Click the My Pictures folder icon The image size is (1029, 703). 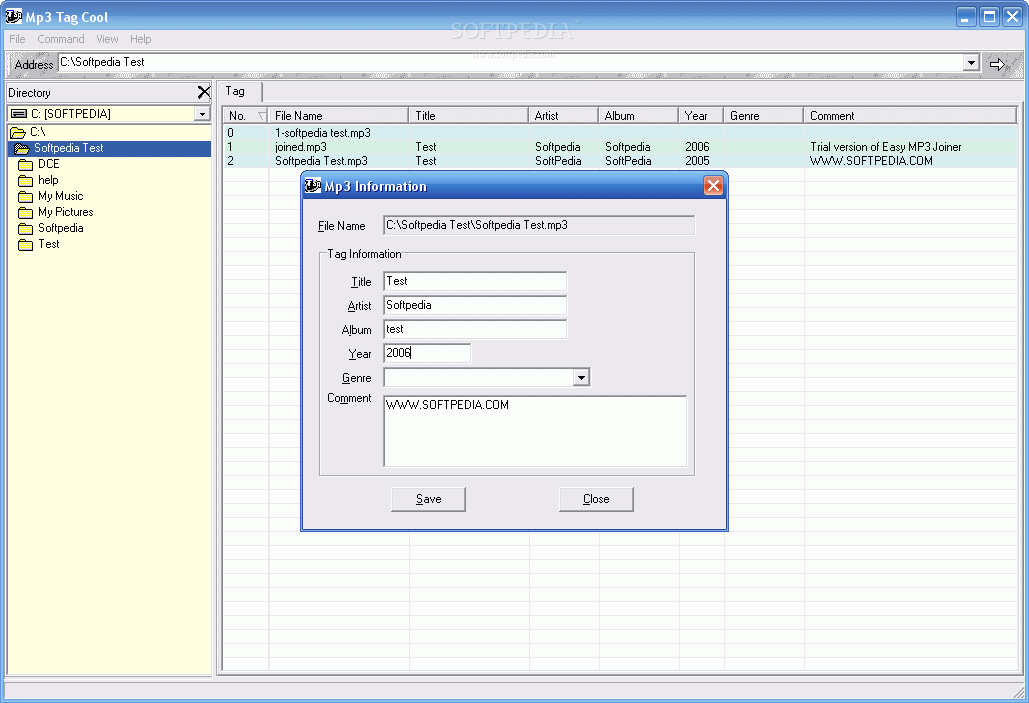click(26, 213)
